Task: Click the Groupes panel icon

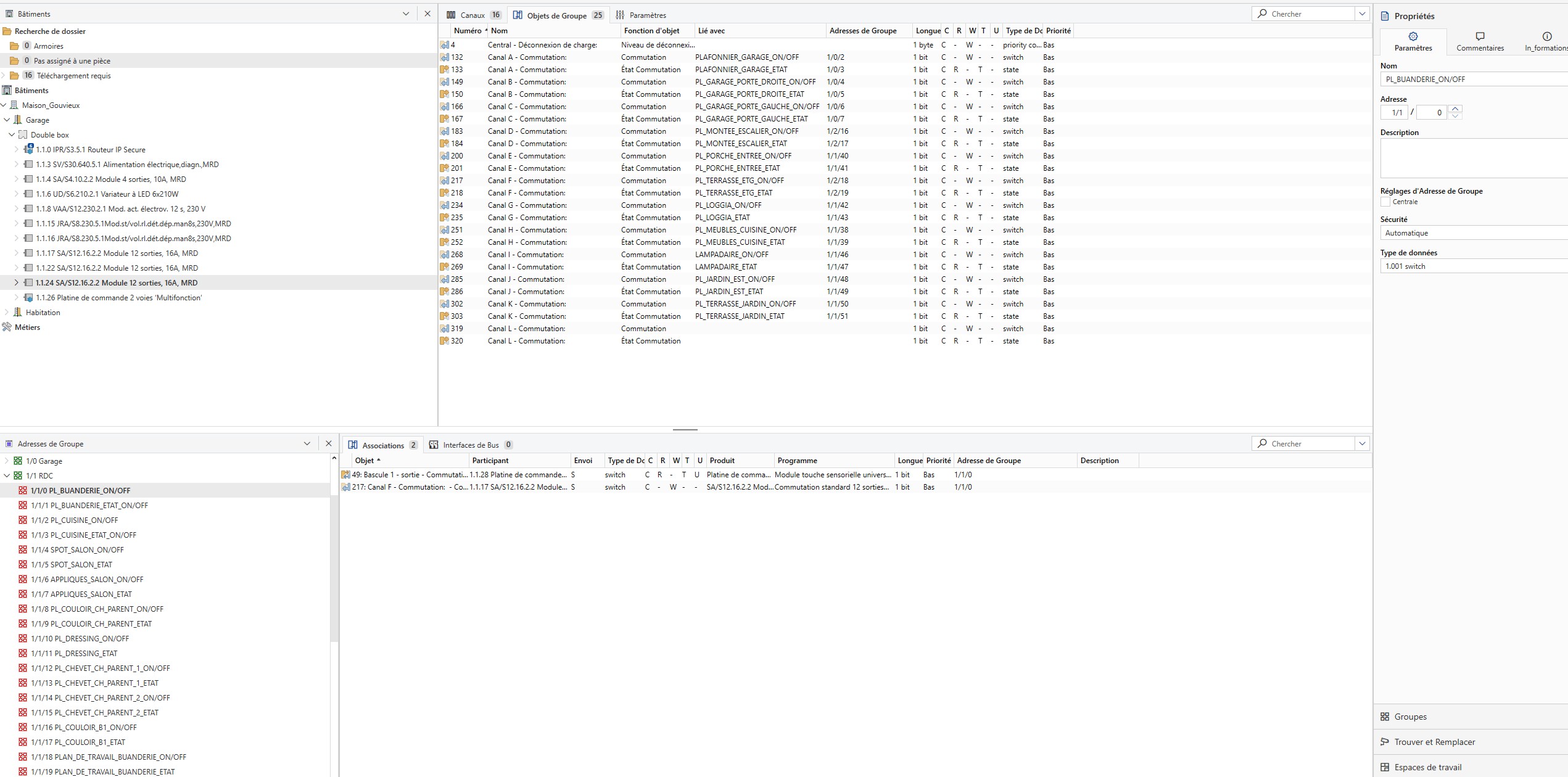Action: click(x=1385, y=717)
